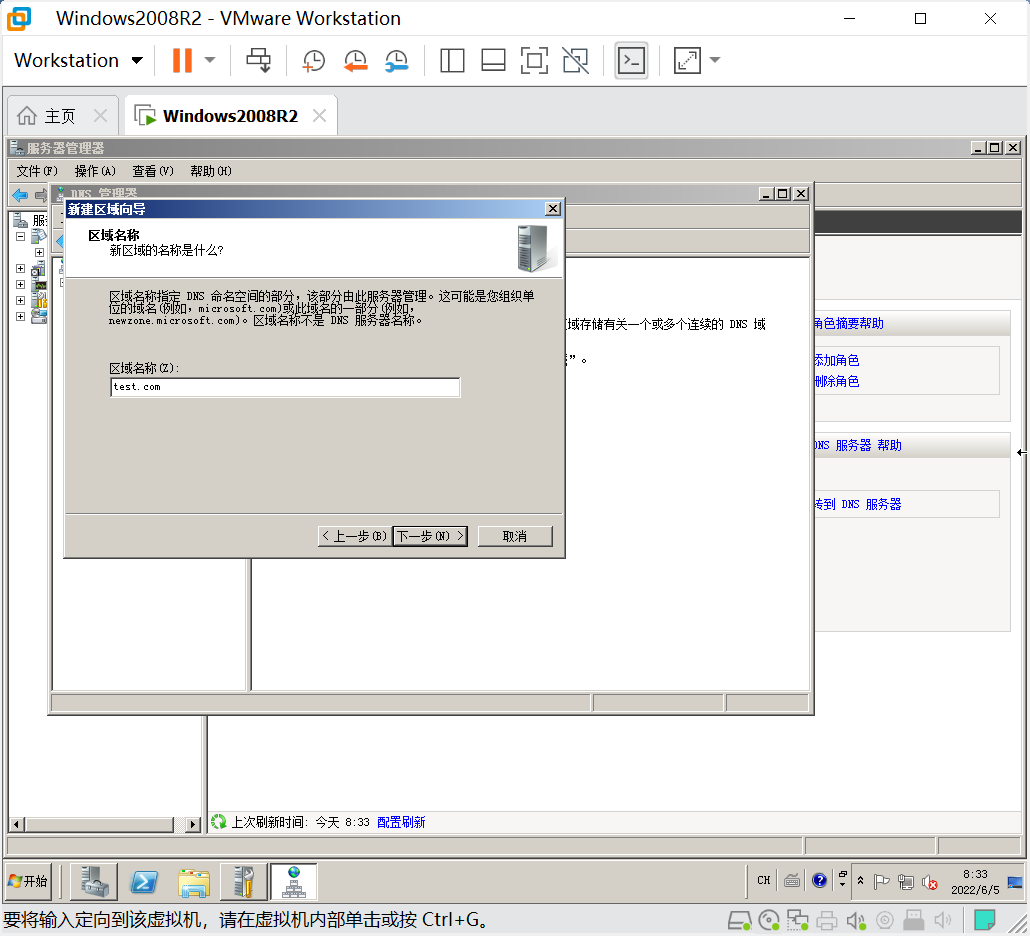
Task: Enter VMware full screen mode
Action: point(534,60)
